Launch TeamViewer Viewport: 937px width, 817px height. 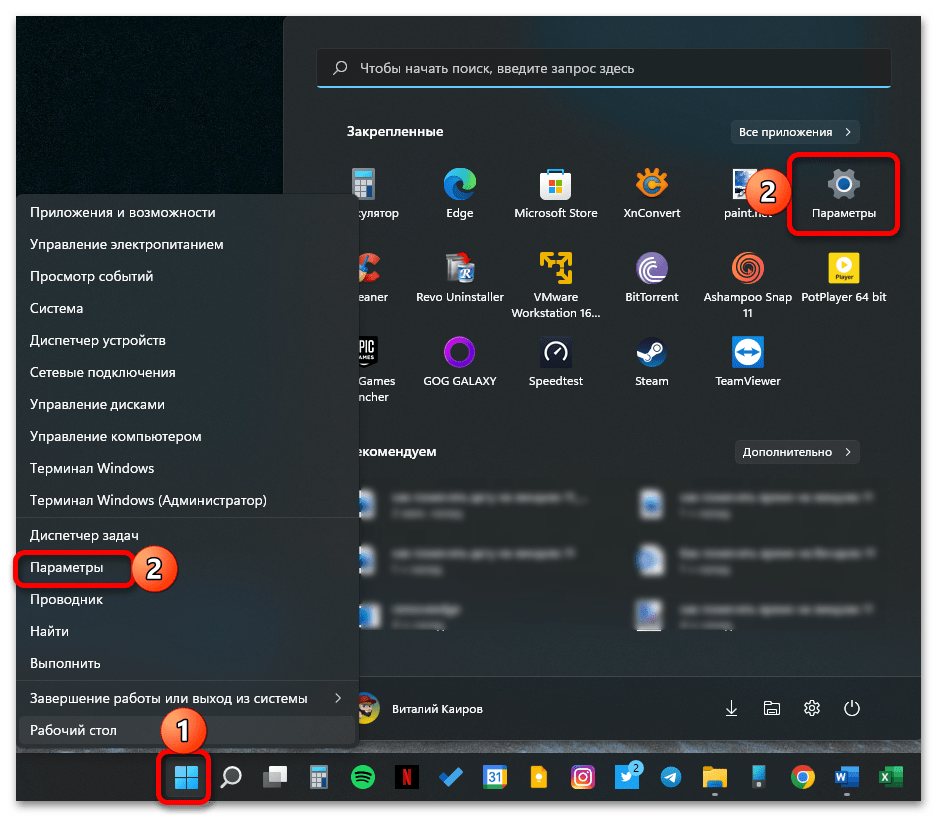click(x=747, y=362)
